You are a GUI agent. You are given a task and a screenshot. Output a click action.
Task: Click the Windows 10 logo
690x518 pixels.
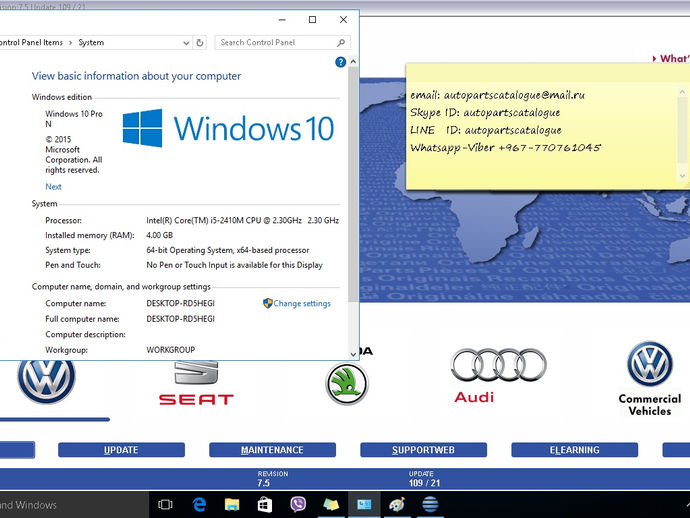pyautogui.click(x=228, y=128)
